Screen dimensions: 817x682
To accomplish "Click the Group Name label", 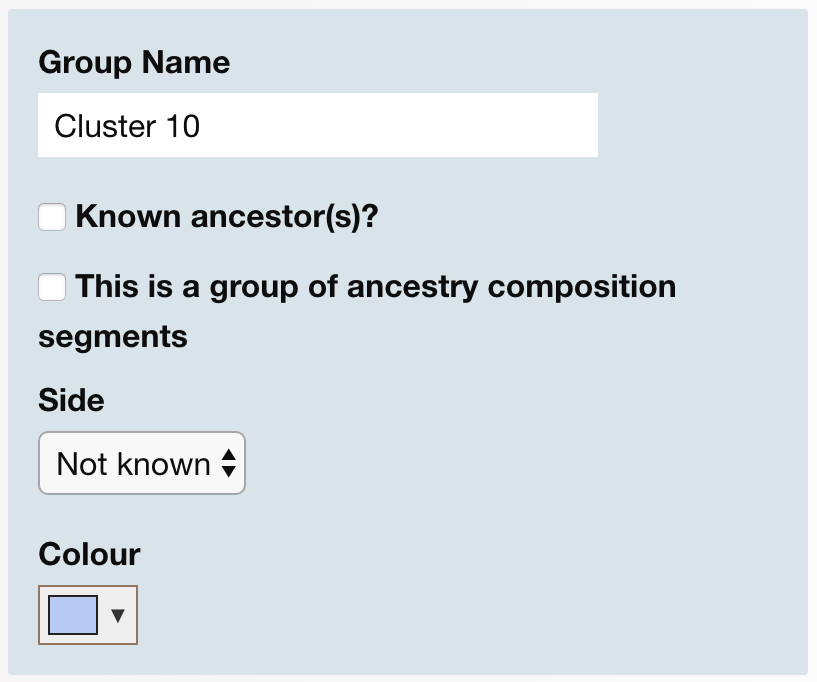I will [133, 62].
